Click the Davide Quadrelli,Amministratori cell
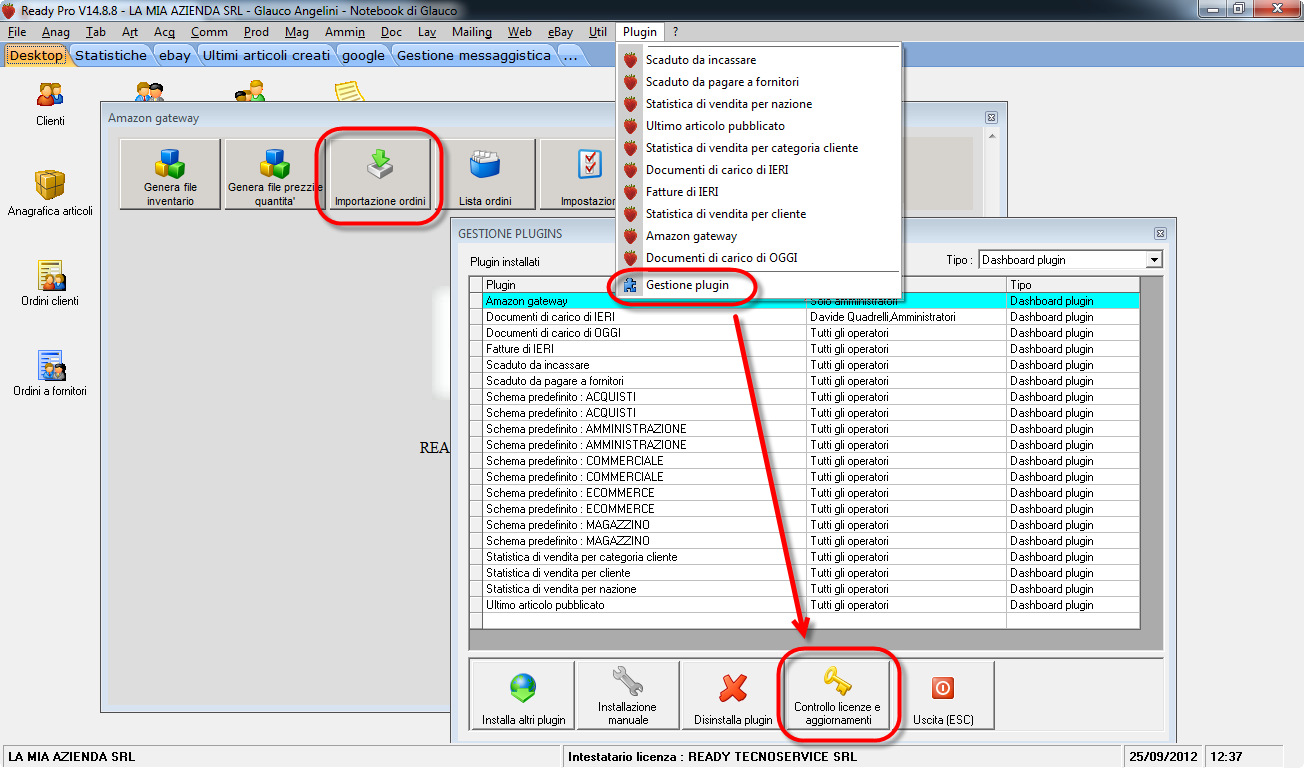The height and width of the screenshot is (768, 1304). (x=906, y=317)
